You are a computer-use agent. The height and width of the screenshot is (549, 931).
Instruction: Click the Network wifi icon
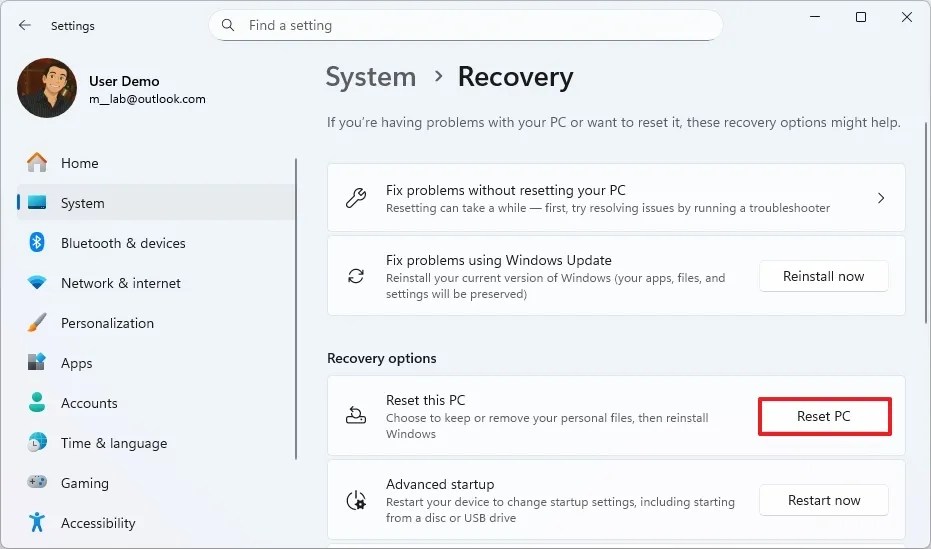coord(37,283)
